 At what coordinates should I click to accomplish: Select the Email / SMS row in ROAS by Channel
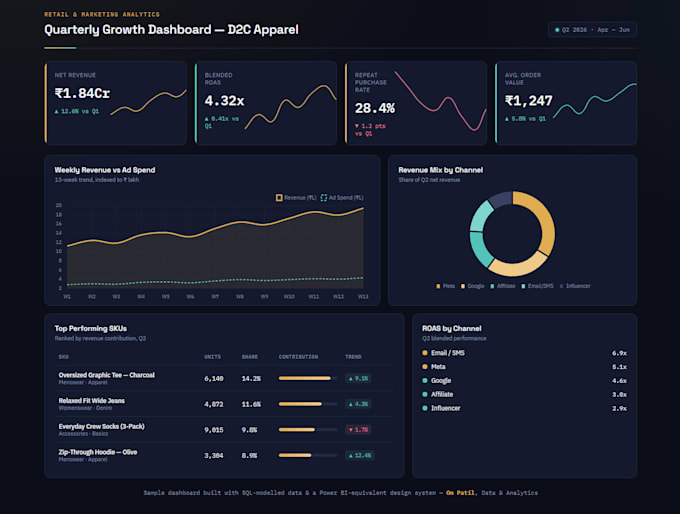(x=524, y=353)
